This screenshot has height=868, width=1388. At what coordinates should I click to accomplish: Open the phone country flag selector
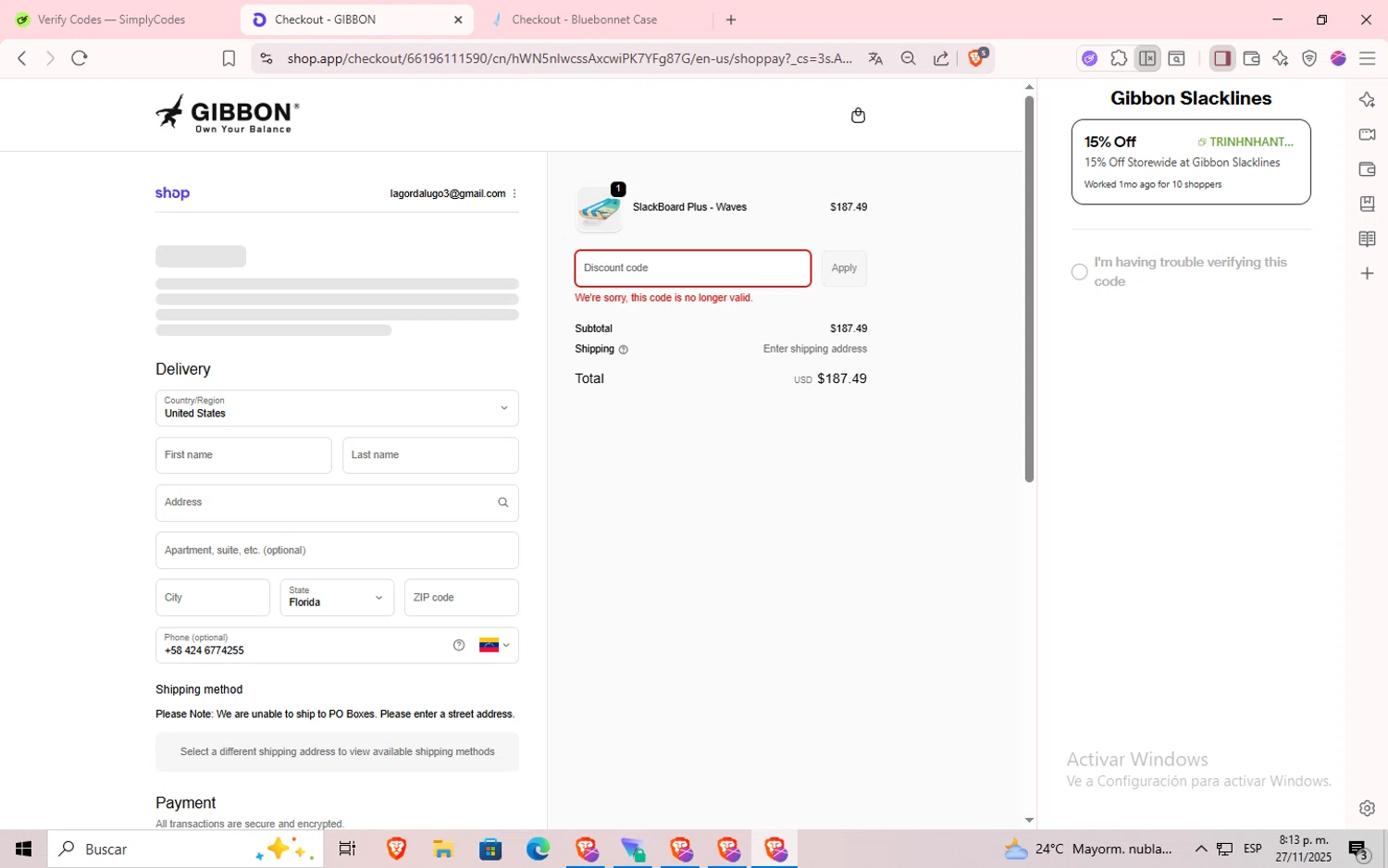pyautogui.click(x=494, y=645)
